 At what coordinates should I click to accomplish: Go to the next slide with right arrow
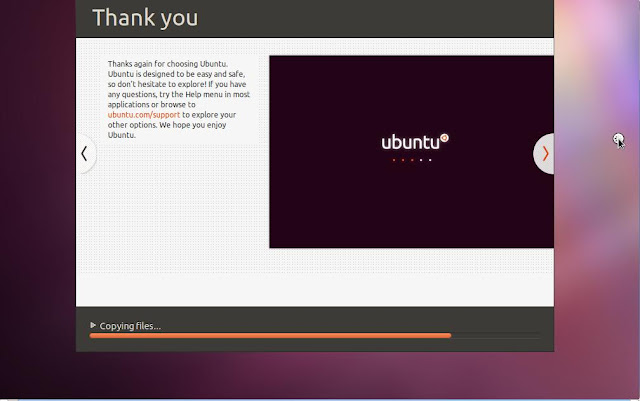click(x=544, y=154)
